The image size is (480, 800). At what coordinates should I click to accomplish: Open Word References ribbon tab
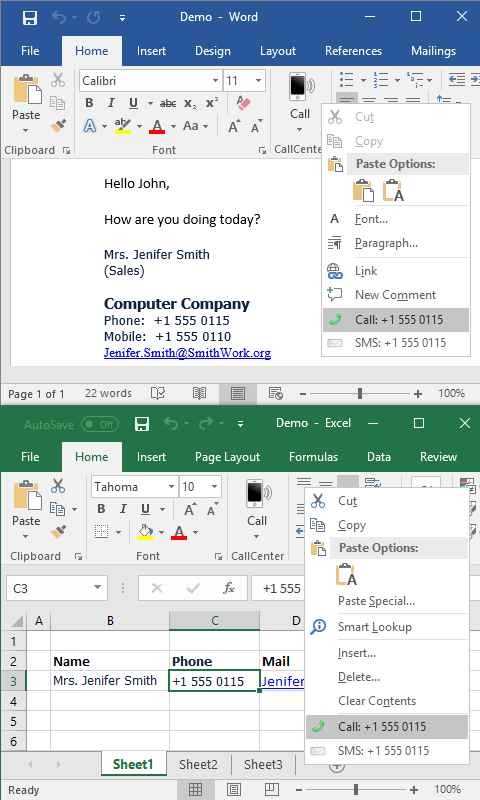coord(353,51)
